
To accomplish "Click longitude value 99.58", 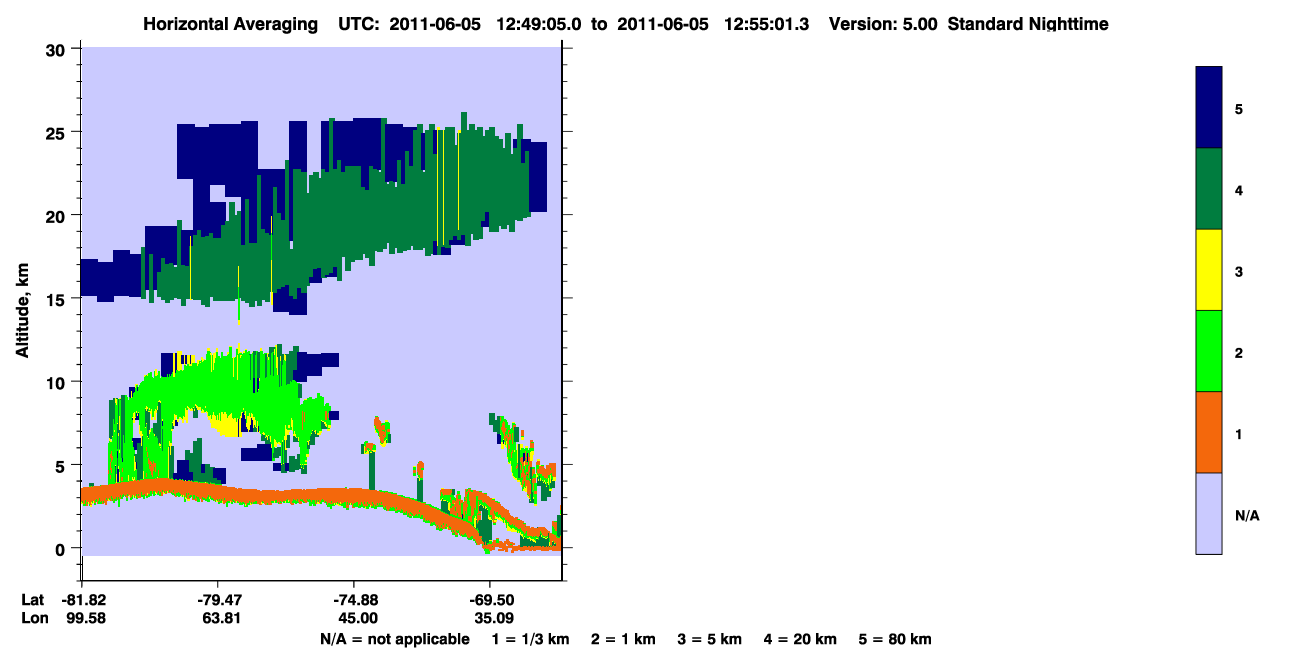I will coord(85,618).
